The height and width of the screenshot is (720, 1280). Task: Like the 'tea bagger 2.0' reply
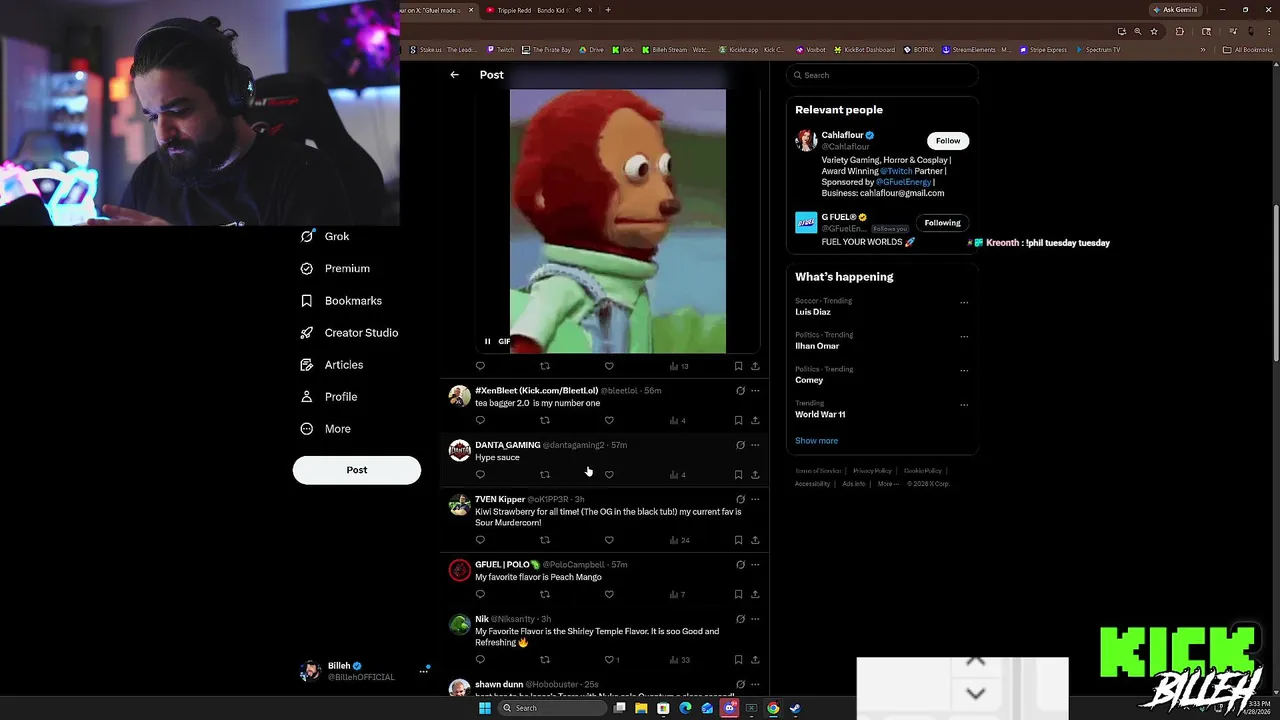click(609, 420)
